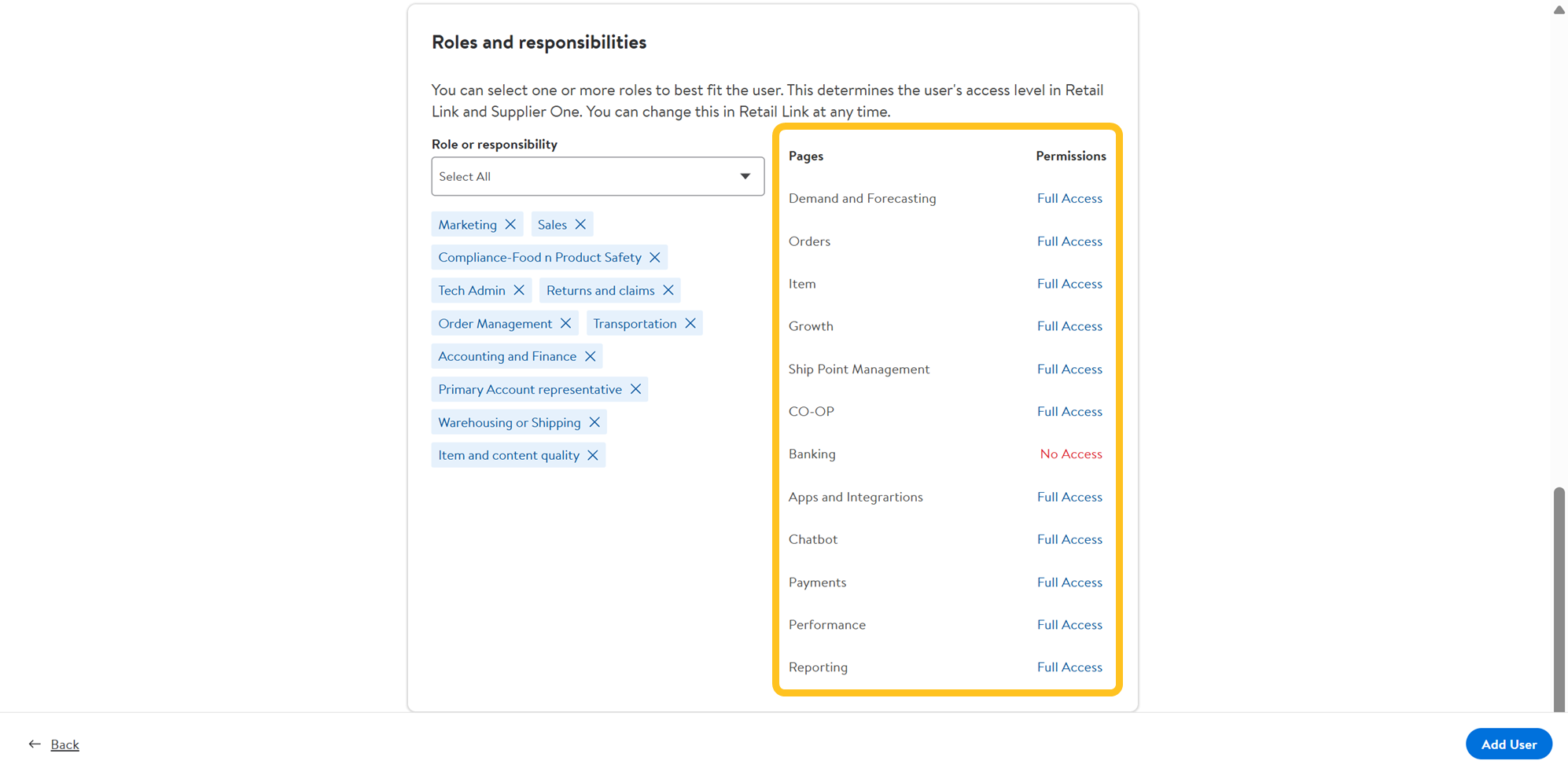This screenshot has height=768, width=1568.
Task: Remove Warehousing or Shipping tag
Action: pos(594,423)
